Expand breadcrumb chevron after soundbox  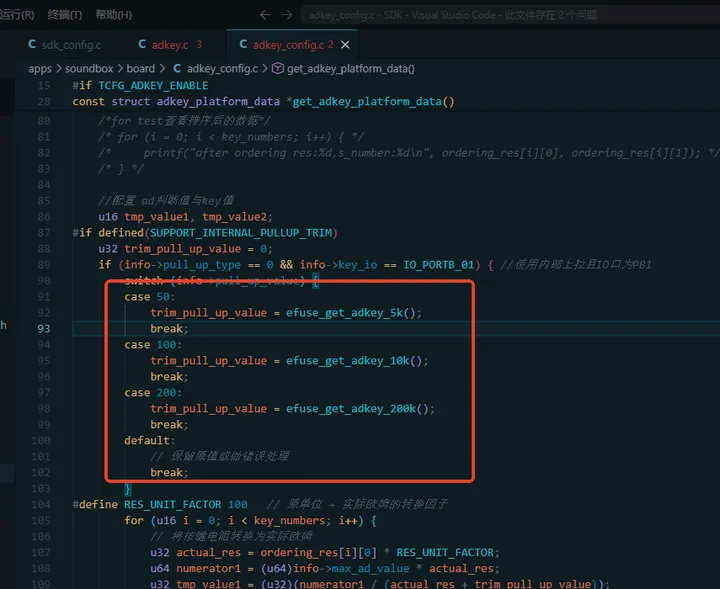click(x=120, y=69)
